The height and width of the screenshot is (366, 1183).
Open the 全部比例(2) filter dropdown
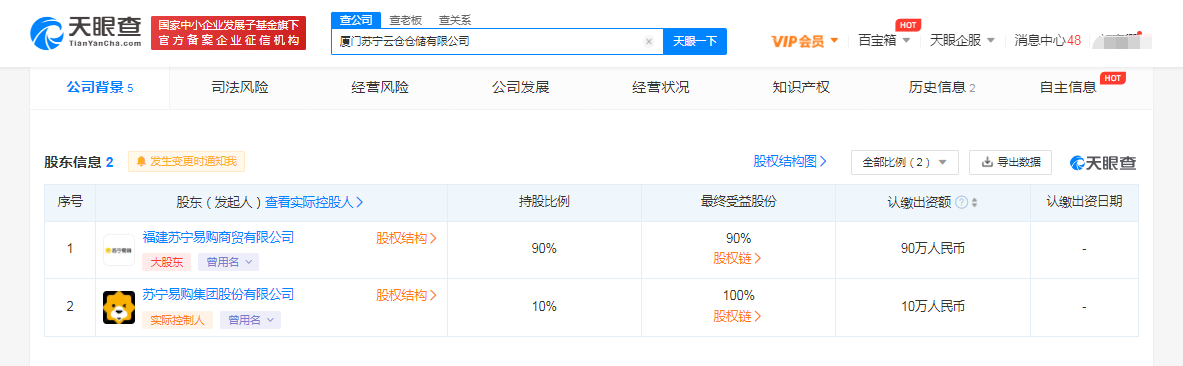click(905, 162)
